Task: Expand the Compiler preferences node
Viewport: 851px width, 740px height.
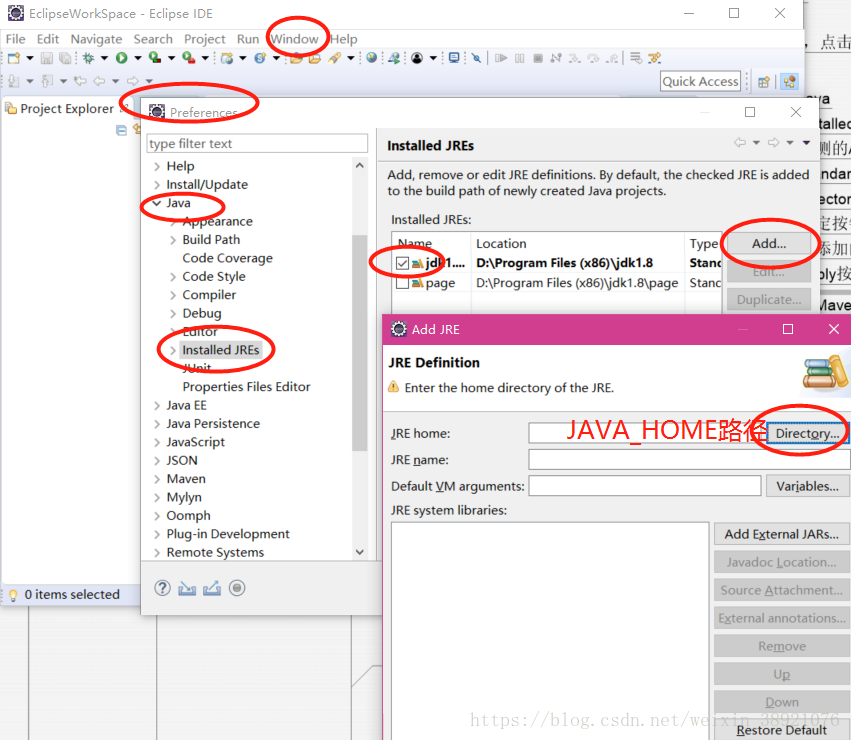Action: click(173, 295)
